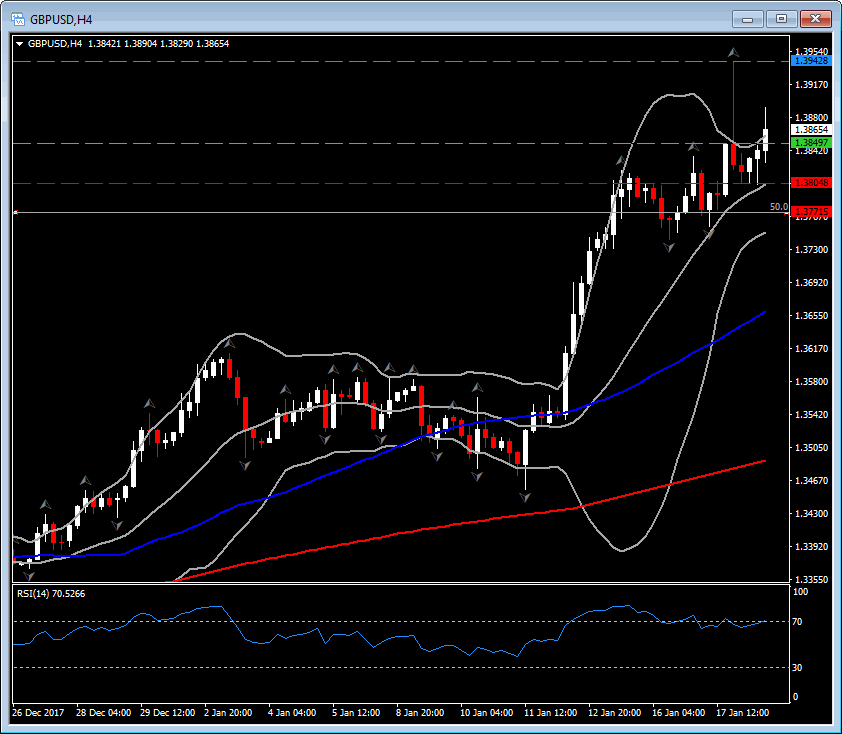
Task: Close the GBPUSD,H4 chart window
Action: (816, 19)
